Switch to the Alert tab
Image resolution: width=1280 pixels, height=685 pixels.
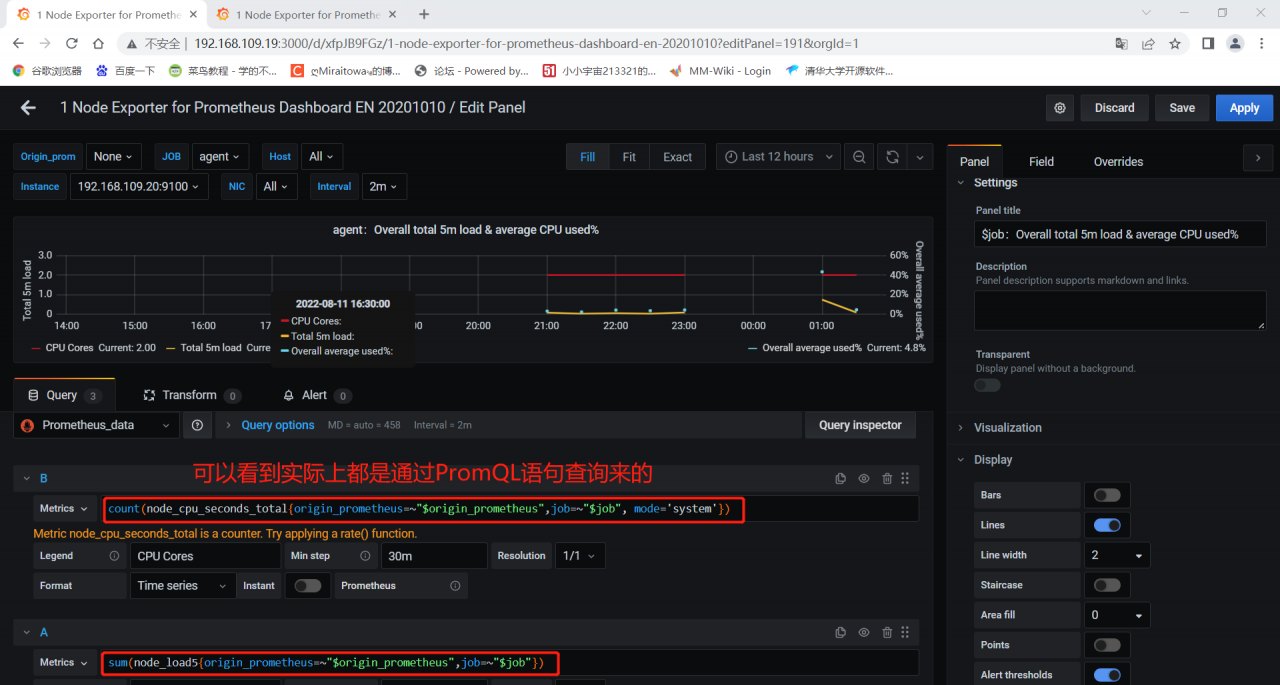click(x=315, y=396)
